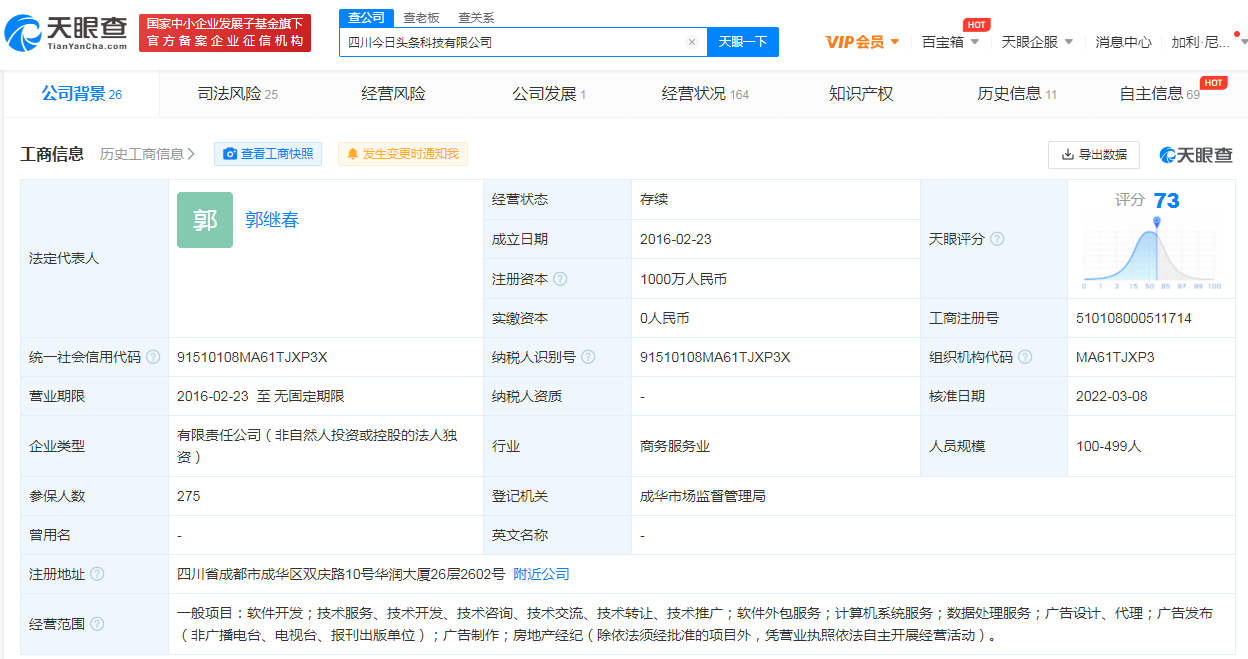
Task: Open 消息中心 in the top bar
Action: point(1123,42)
